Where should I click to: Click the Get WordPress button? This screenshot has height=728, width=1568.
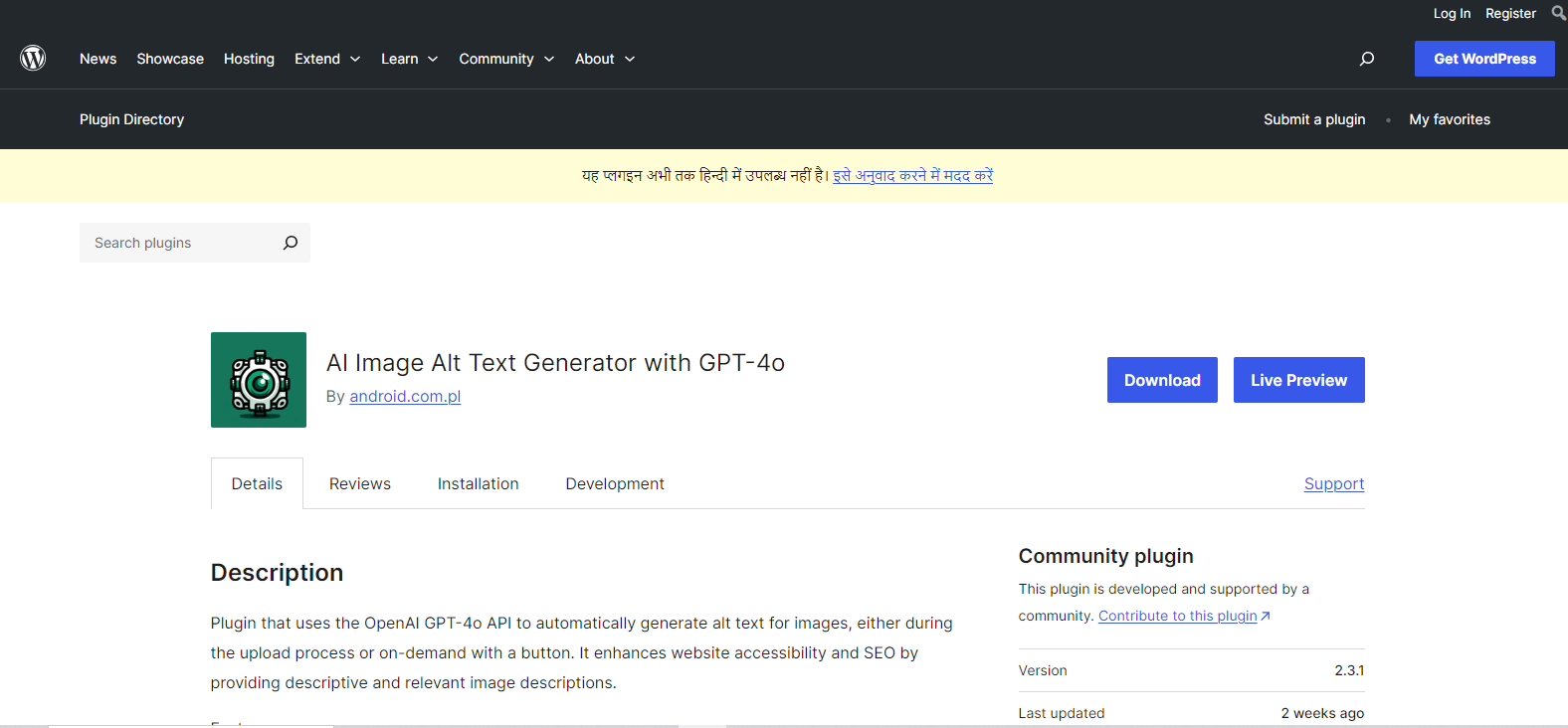pyautogui.click(x=1484, y=59)
